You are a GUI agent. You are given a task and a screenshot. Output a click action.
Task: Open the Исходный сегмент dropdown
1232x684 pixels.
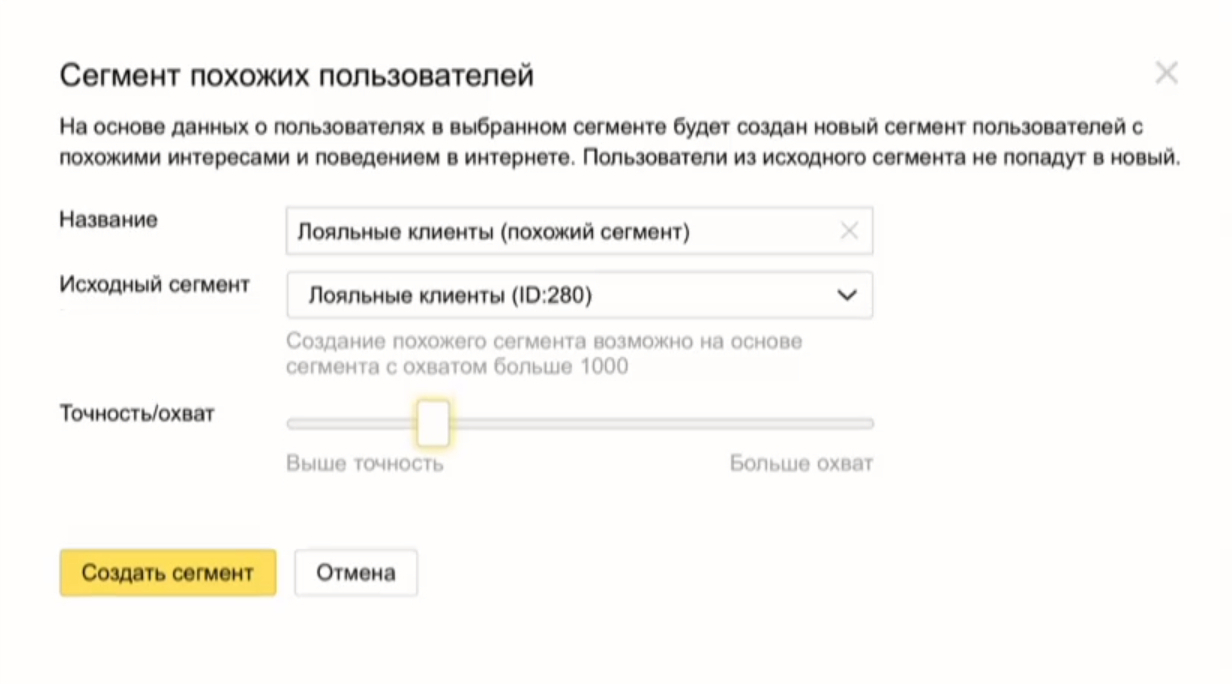click(x=579, y=295)
